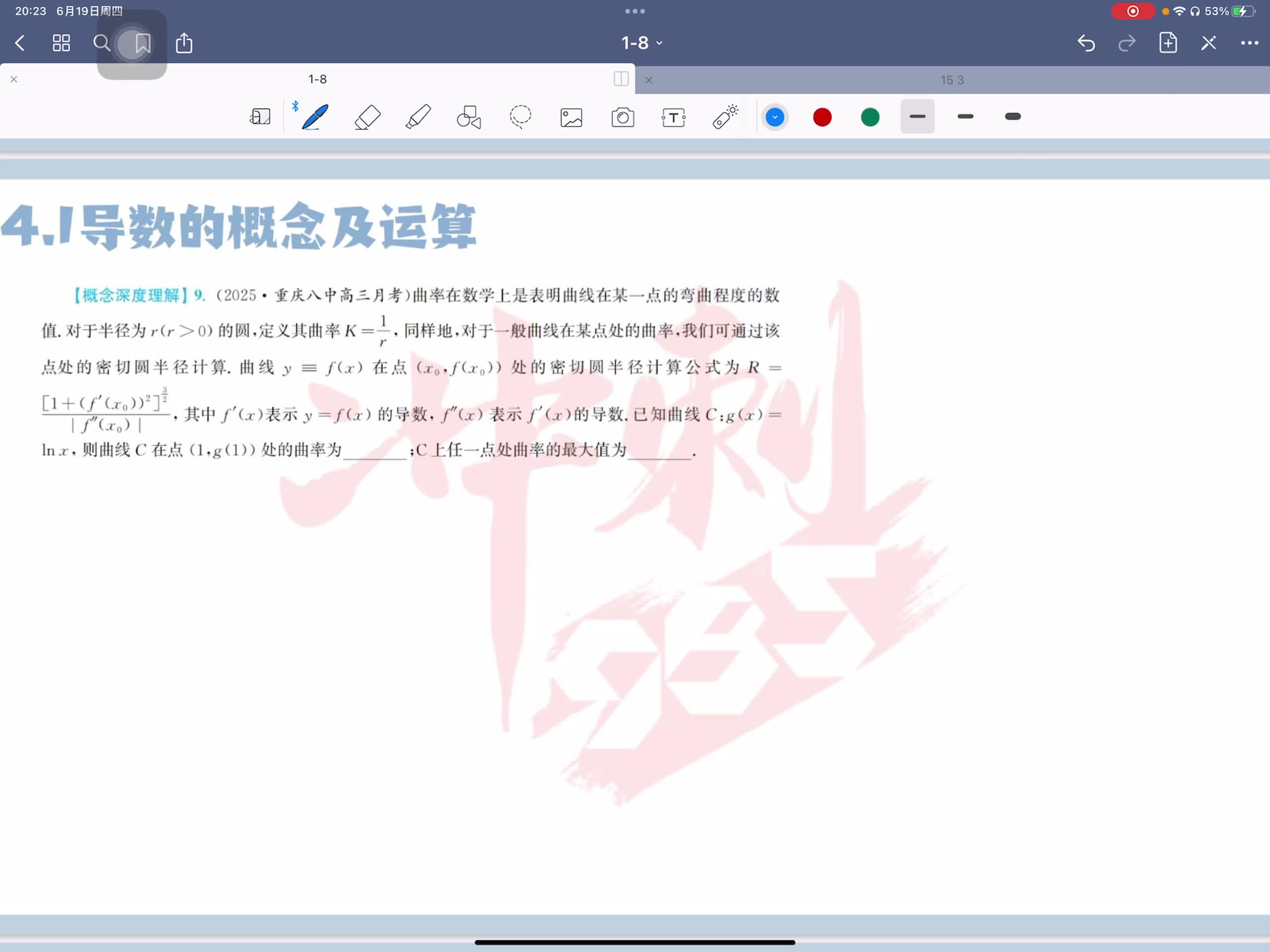Select the blue Pen tool
The width and height of the screenshot is (1270, 952).
pyautogui.click(x=315, y=117)
